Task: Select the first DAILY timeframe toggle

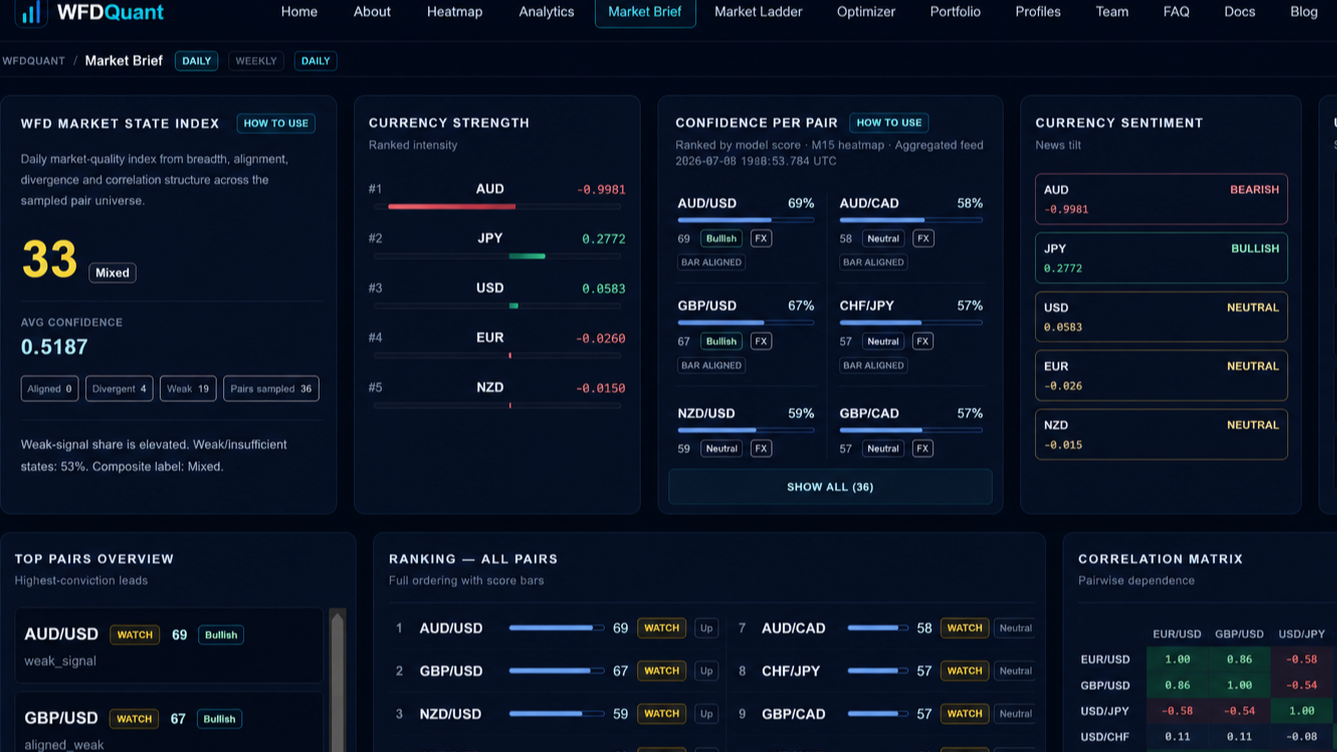Action: (196, 61)
